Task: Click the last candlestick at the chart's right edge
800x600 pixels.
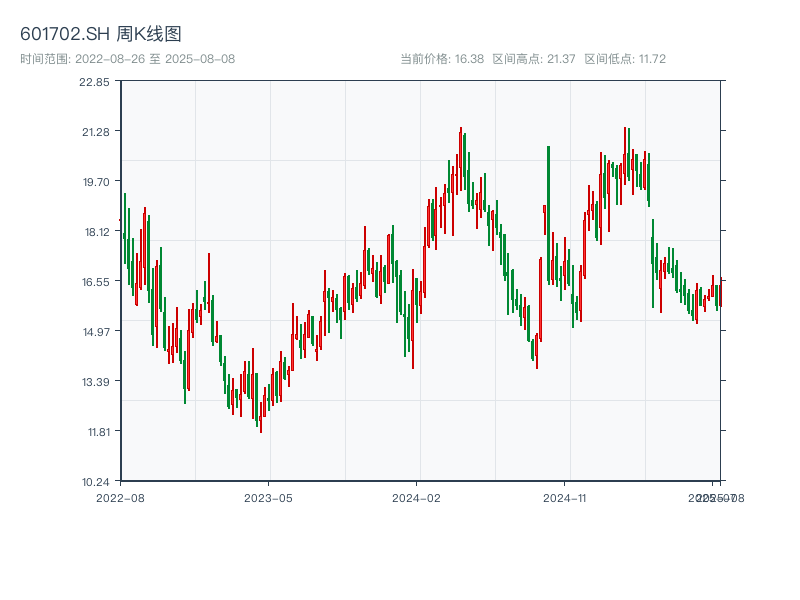Action: point(721,292)
